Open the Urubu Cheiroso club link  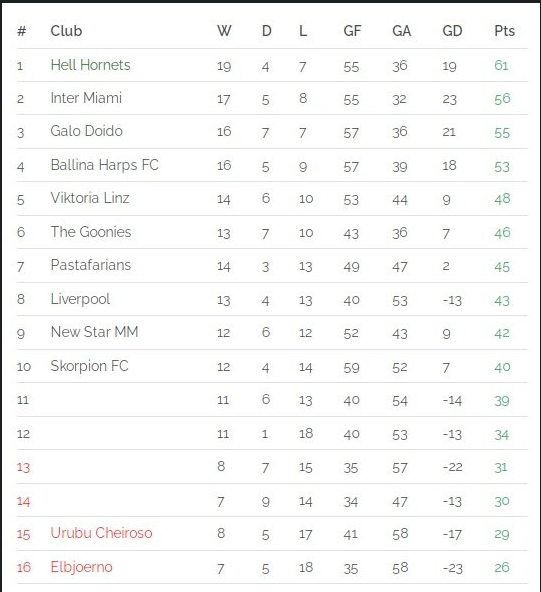(102, 533)
